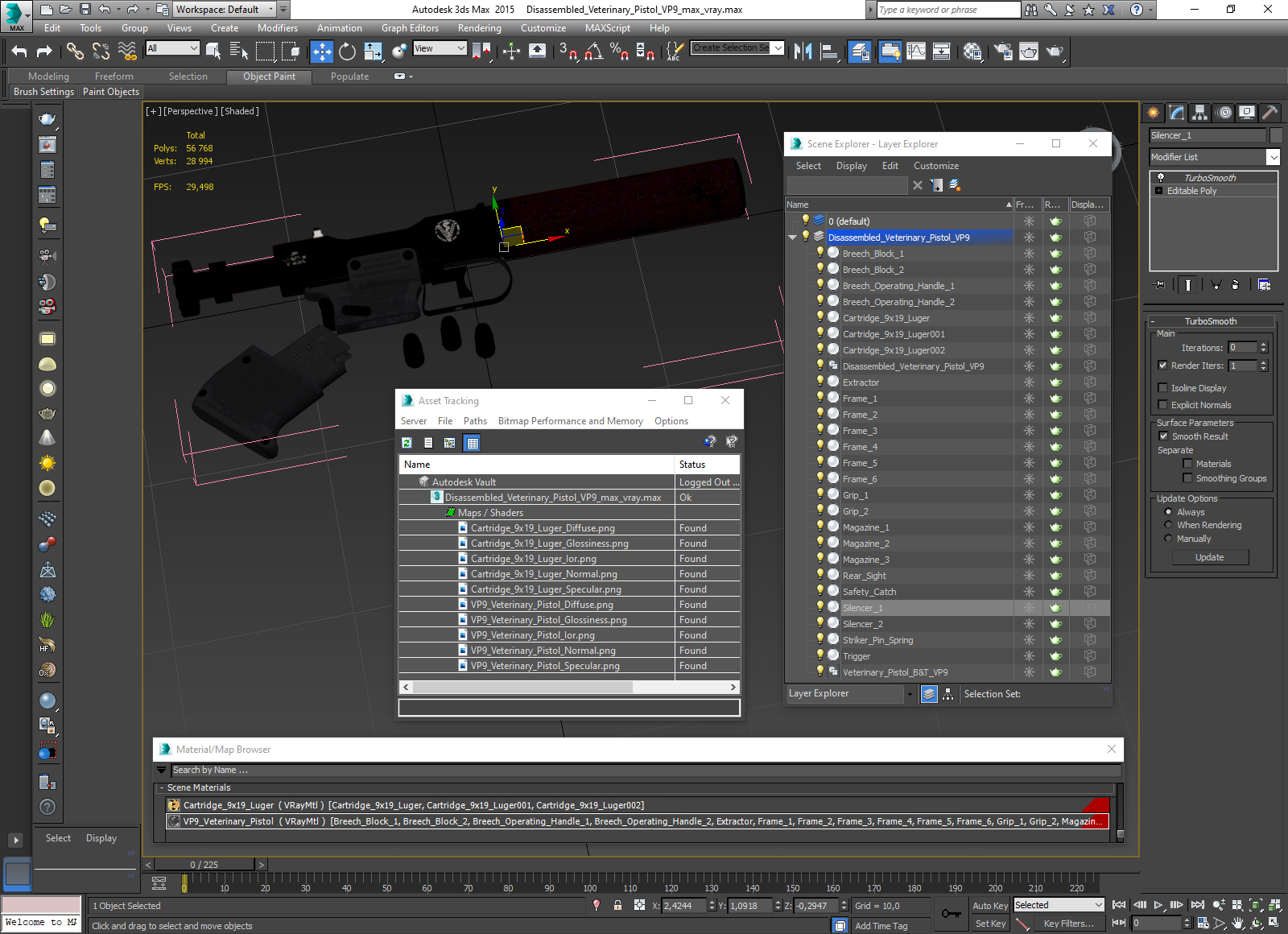Viewport: 1288px width, 934px height.
Task: Select the Link tool icon
Action: (75, 52)
